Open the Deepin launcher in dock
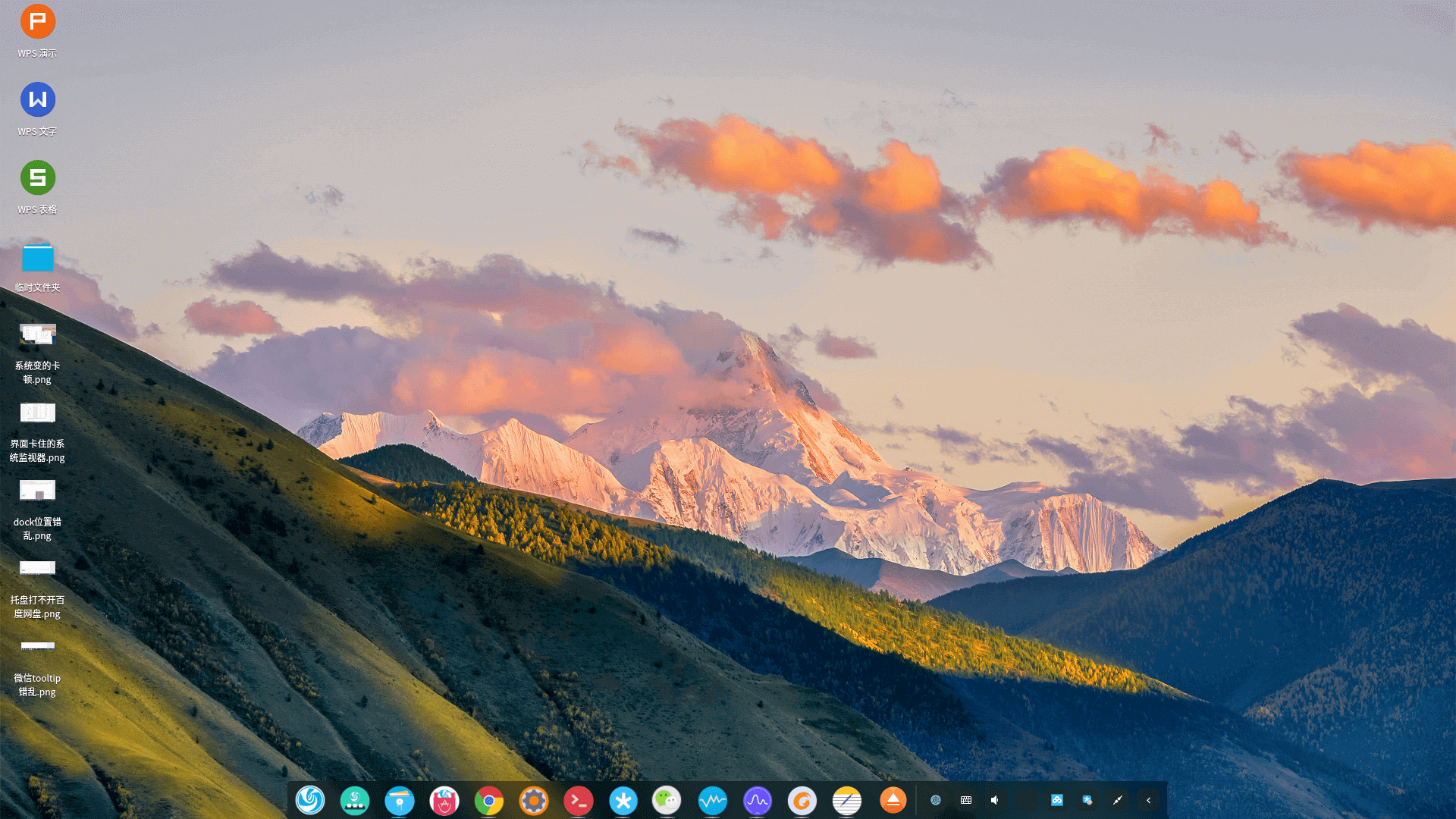1456x819 pixels. pos(310,800)
